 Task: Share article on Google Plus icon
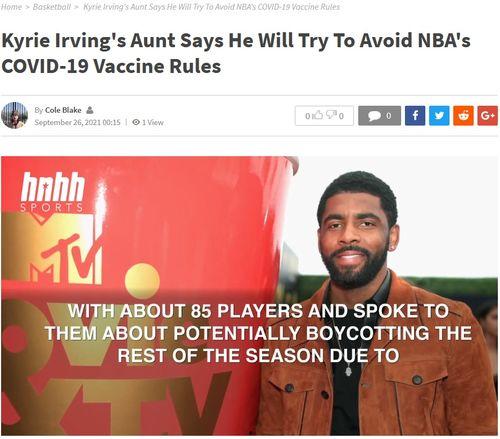tap(488, 116)
